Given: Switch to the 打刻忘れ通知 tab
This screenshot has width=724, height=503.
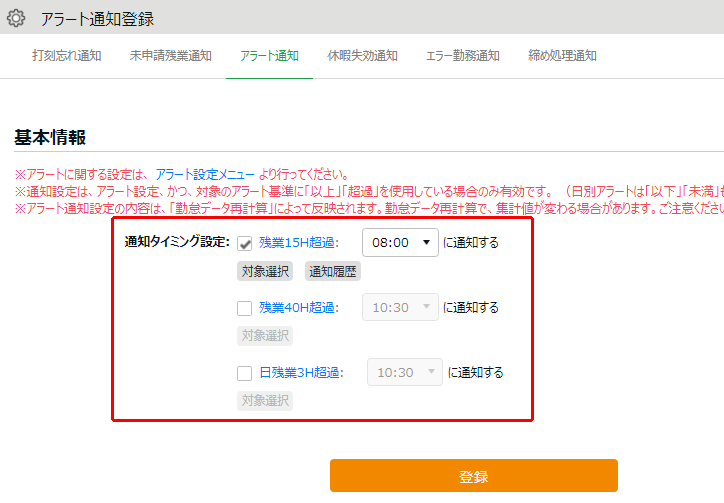Looking at the screenshot, I should [66, 56].
